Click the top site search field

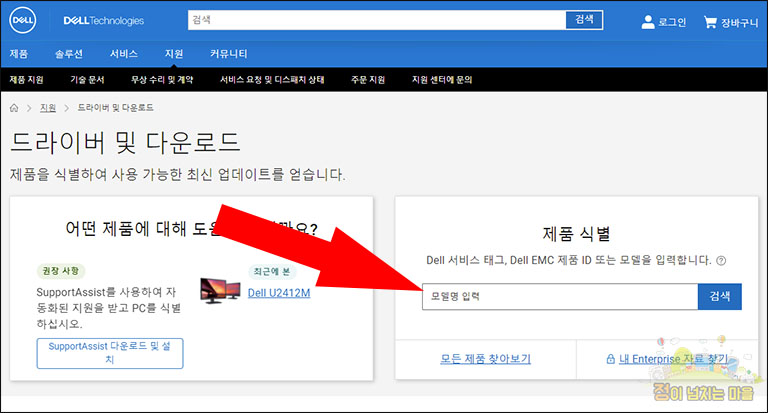377,20
